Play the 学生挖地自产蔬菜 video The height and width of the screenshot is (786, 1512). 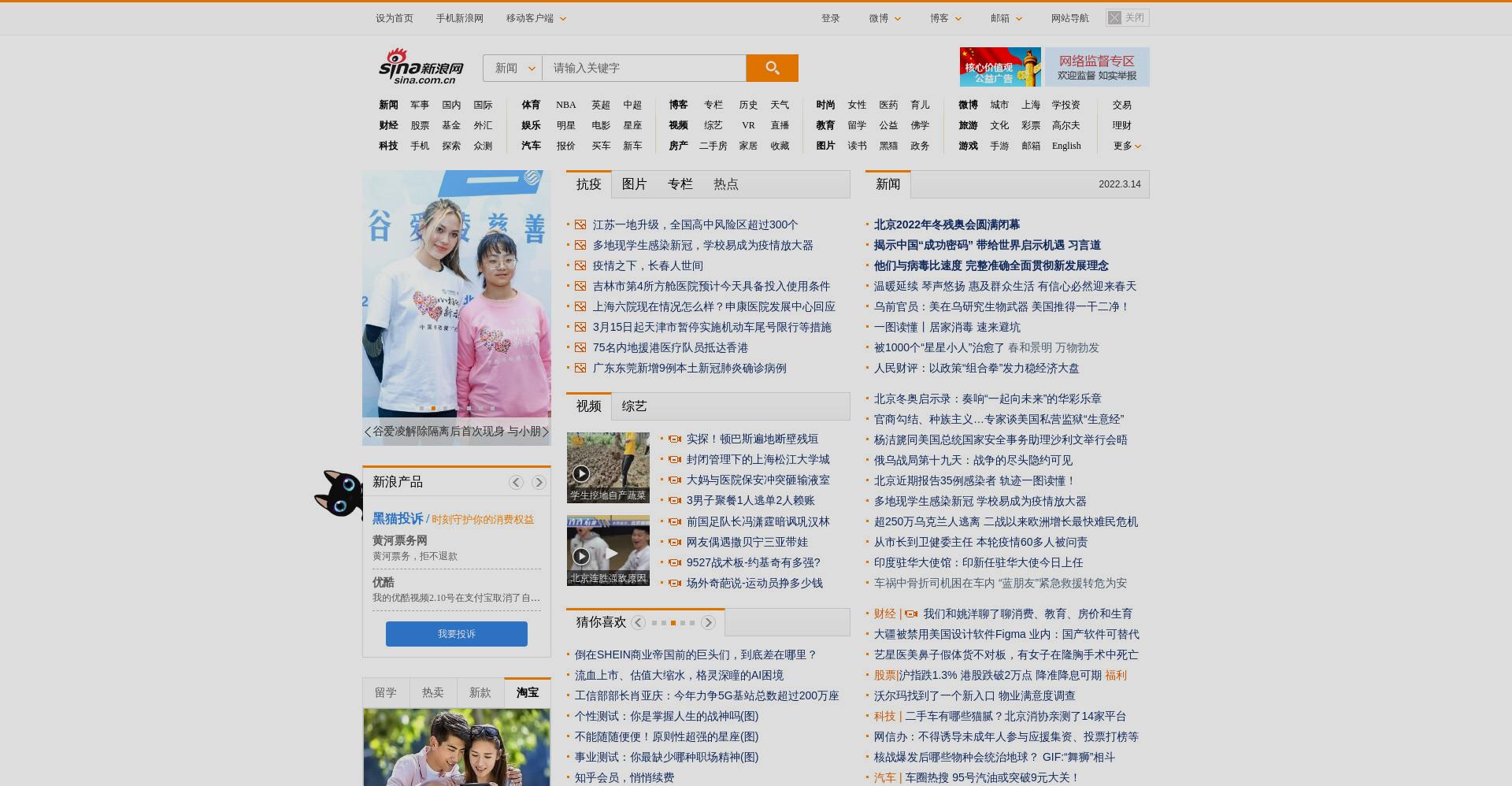tap(608, 467)
